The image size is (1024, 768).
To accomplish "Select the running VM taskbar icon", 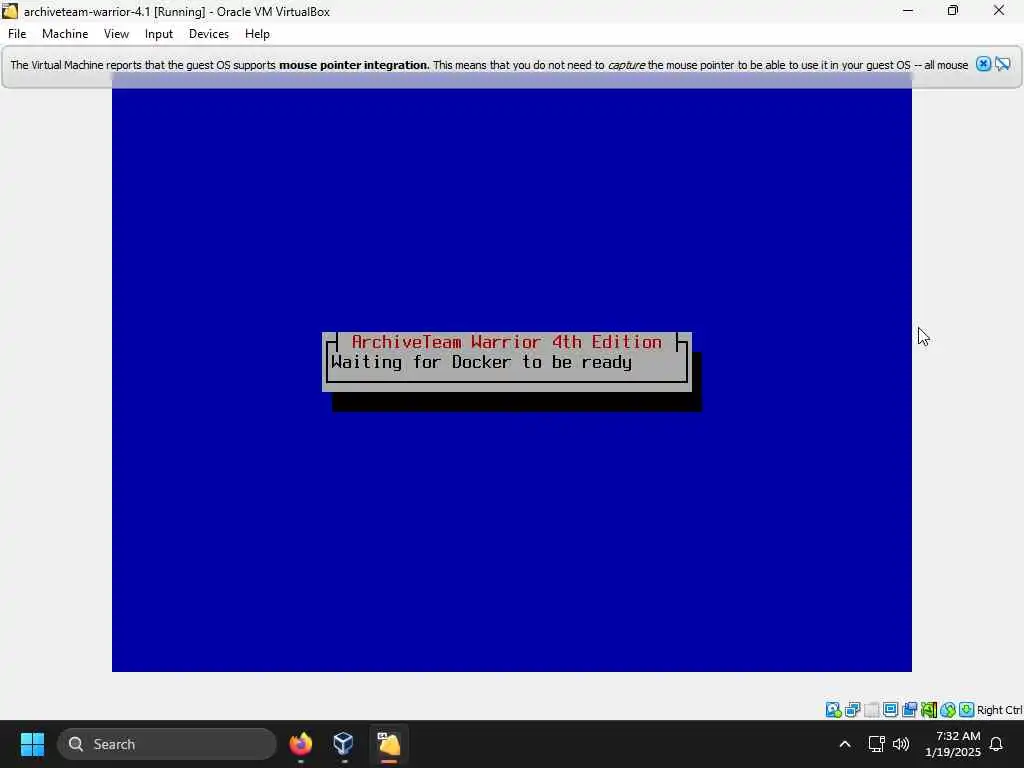I will point(389,744).
